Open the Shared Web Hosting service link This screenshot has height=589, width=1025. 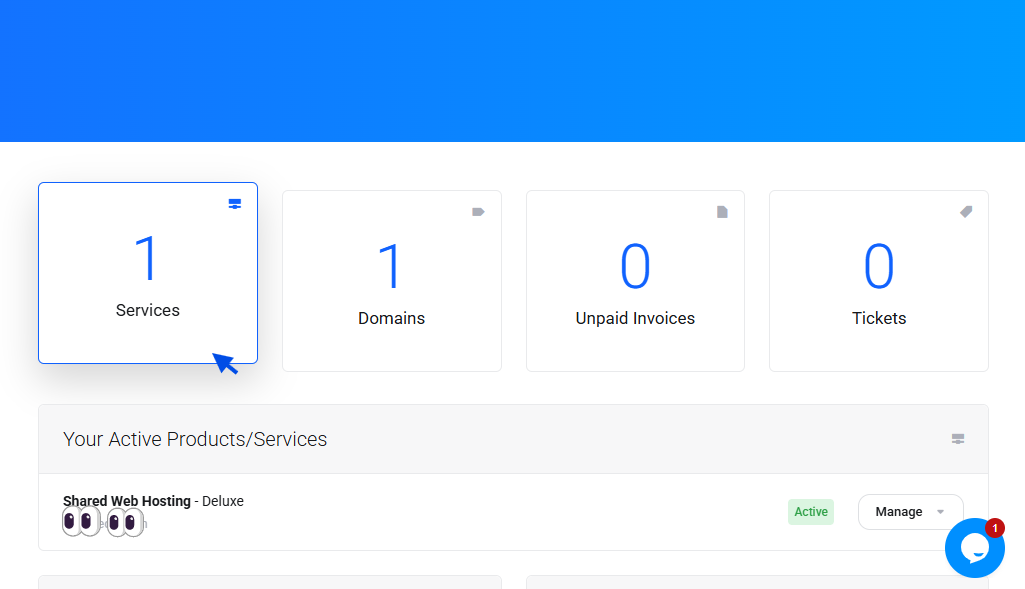(127, 501)
